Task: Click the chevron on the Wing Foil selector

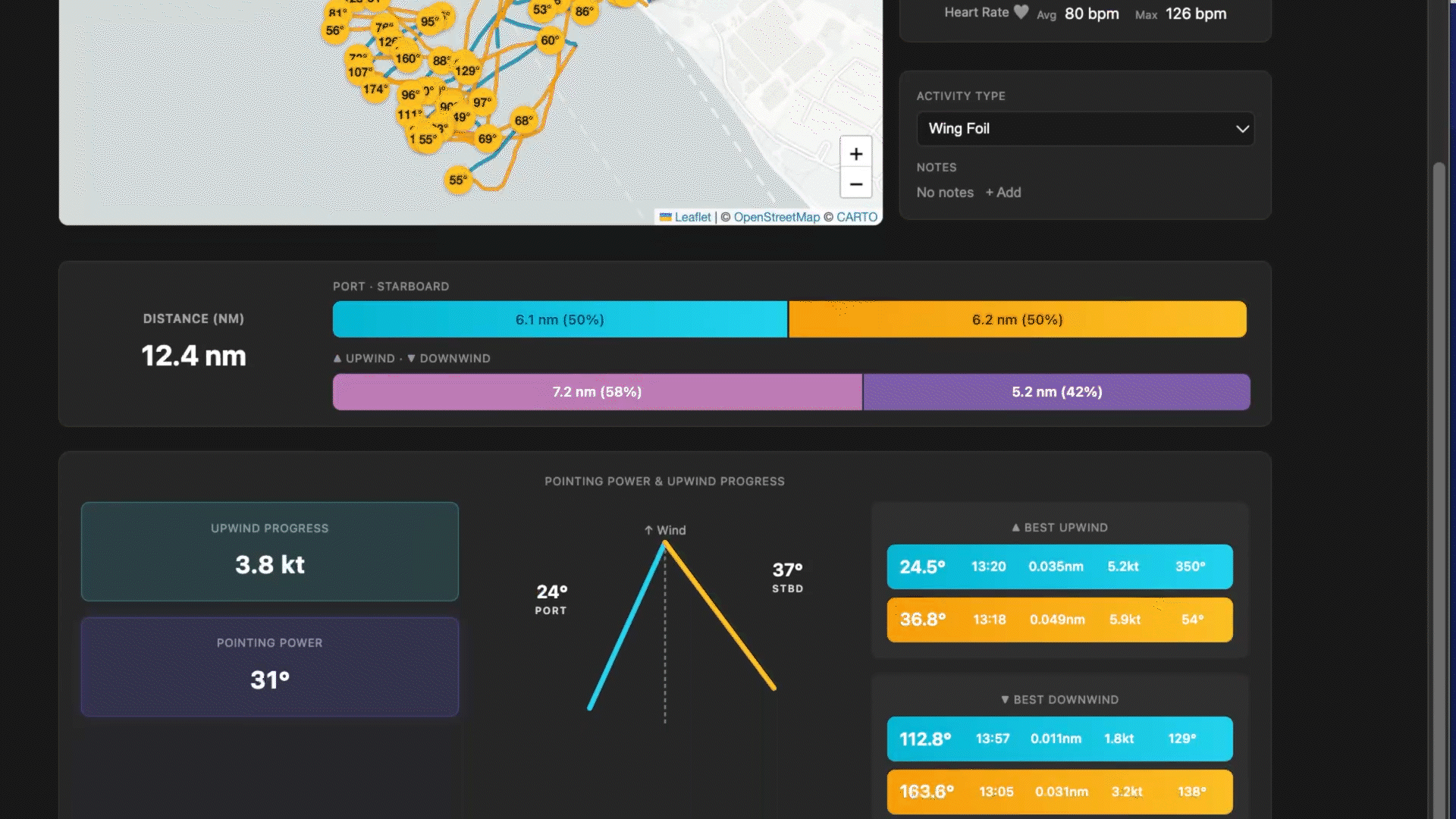Action: coord(1242,129)
